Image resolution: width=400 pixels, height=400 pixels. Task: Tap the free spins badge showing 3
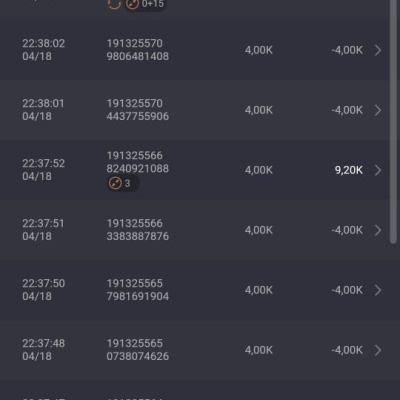[x=123, y=183]
